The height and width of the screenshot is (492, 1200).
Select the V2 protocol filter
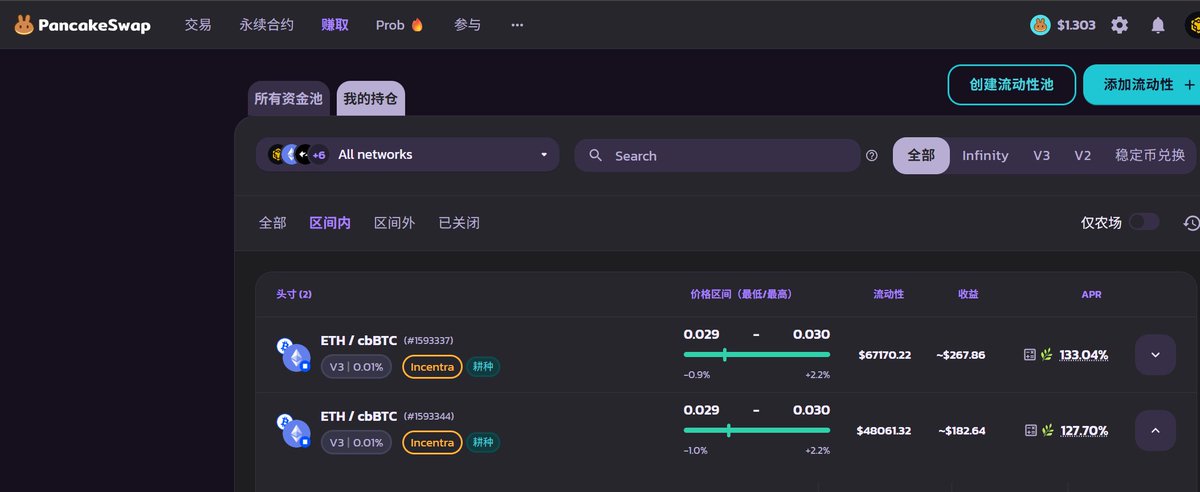point(1083,156)
